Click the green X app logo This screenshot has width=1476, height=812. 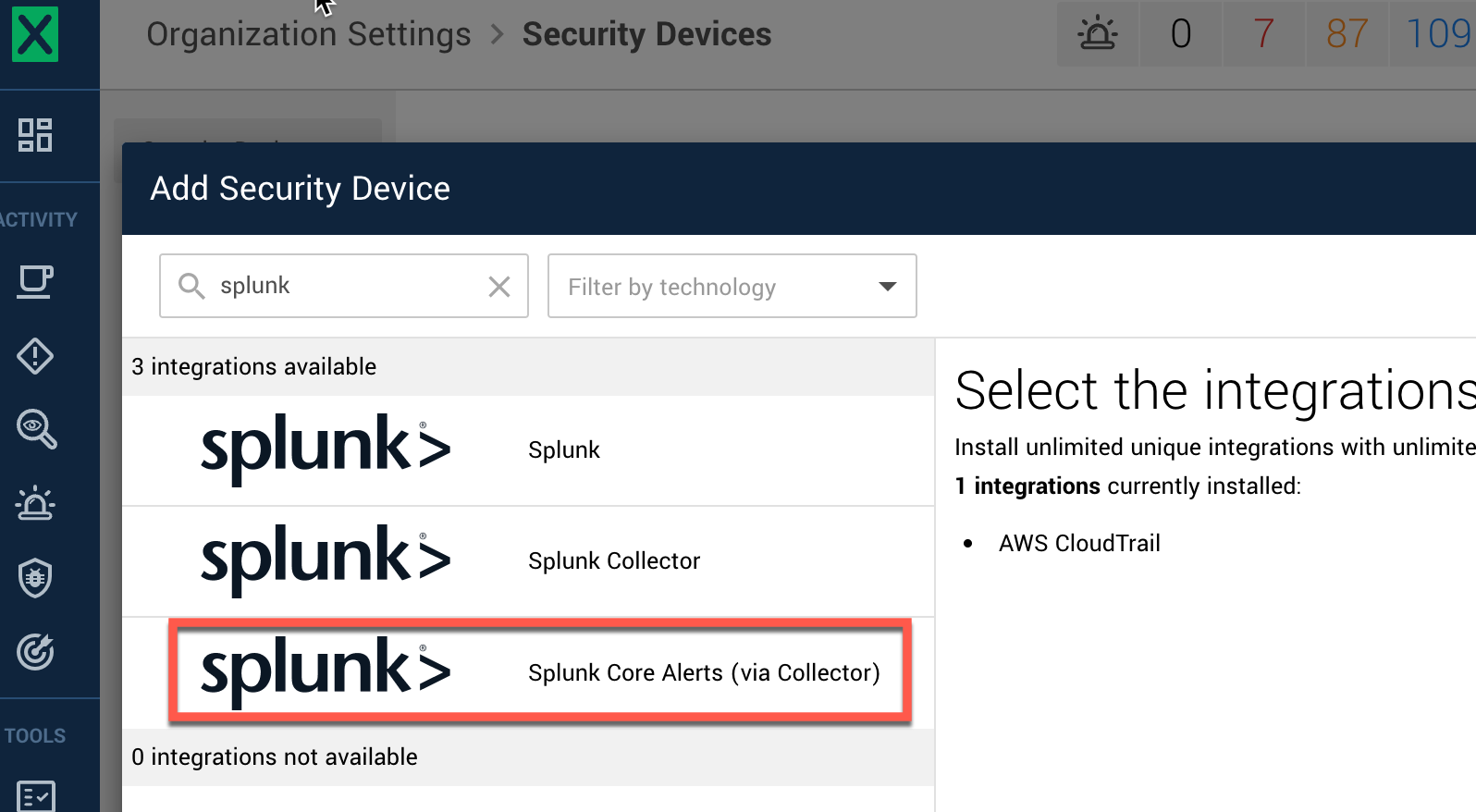click(35, 34)
